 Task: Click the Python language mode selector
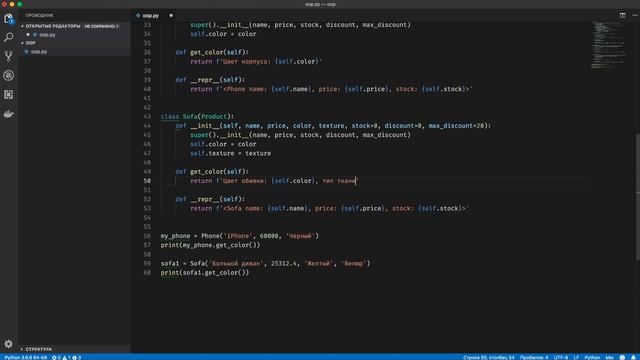click(592, 357)
